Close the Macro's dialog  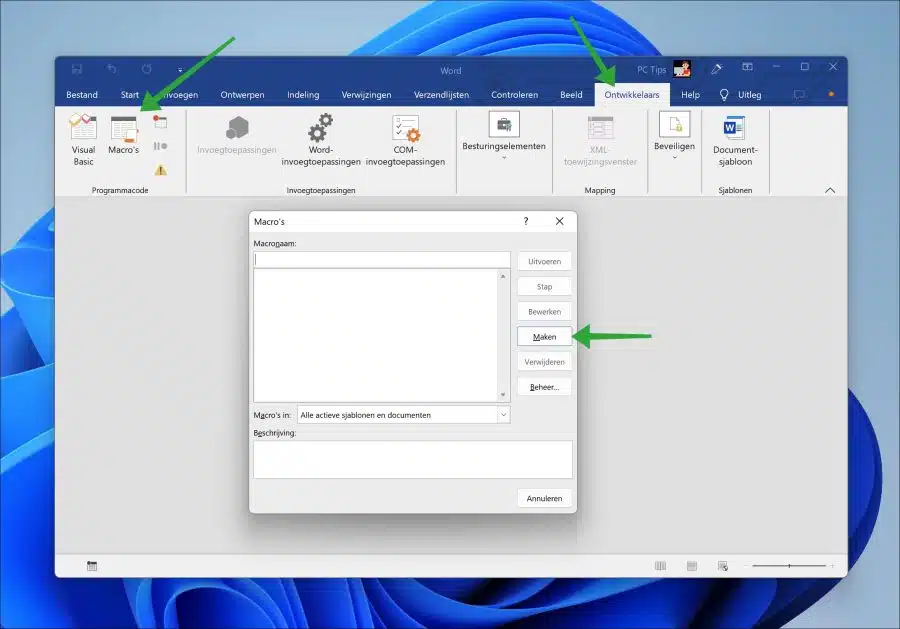(x=560, y=221)
